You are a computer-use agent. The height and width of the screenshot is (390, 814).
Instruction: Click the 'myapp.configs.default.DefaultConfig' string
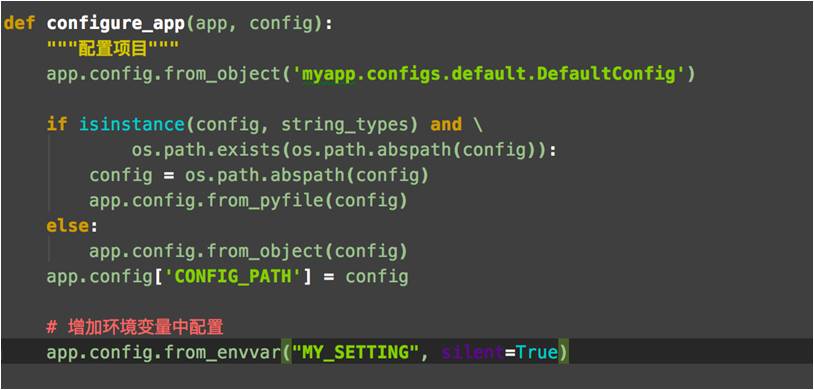tap(487, 74)
